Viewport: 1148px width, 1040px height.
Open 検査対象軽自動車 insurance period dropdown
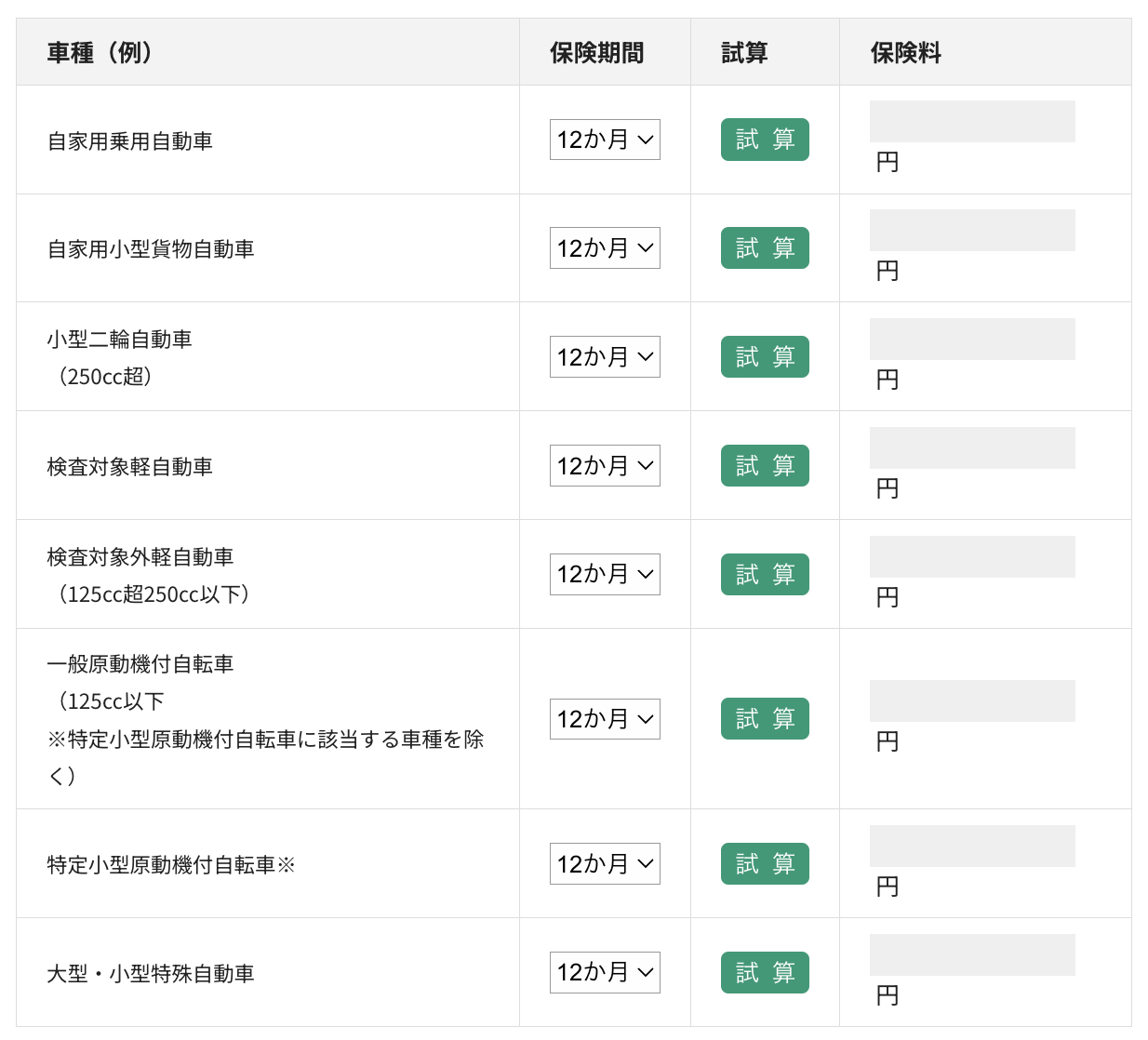click(605, 466)
